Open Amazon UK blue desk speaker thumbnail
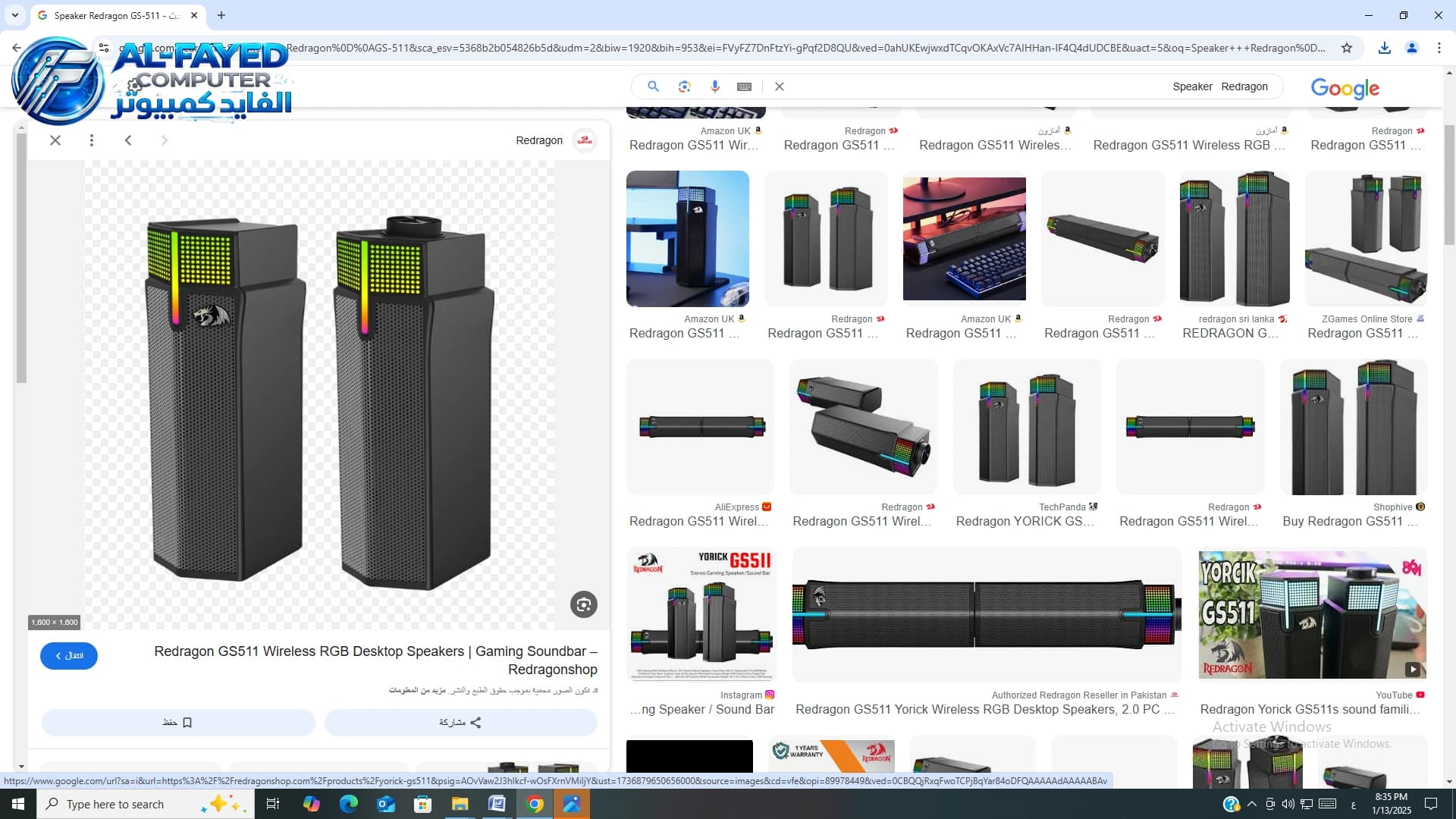1456x819 pixels. pyautogui.click(x=688, y=239)
